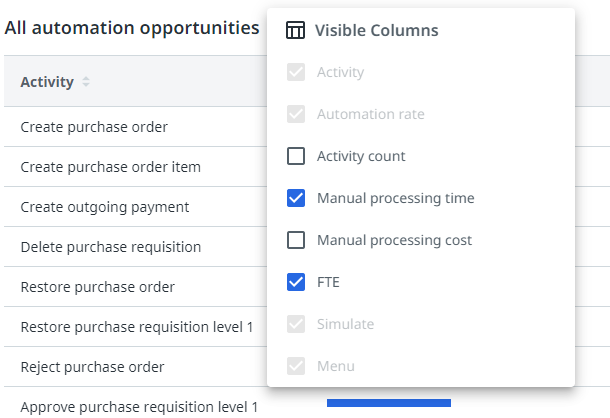The image size is (610, 418).
Task: Click the disabled Automation rate checkbox
Action: [x=296, y=114]
